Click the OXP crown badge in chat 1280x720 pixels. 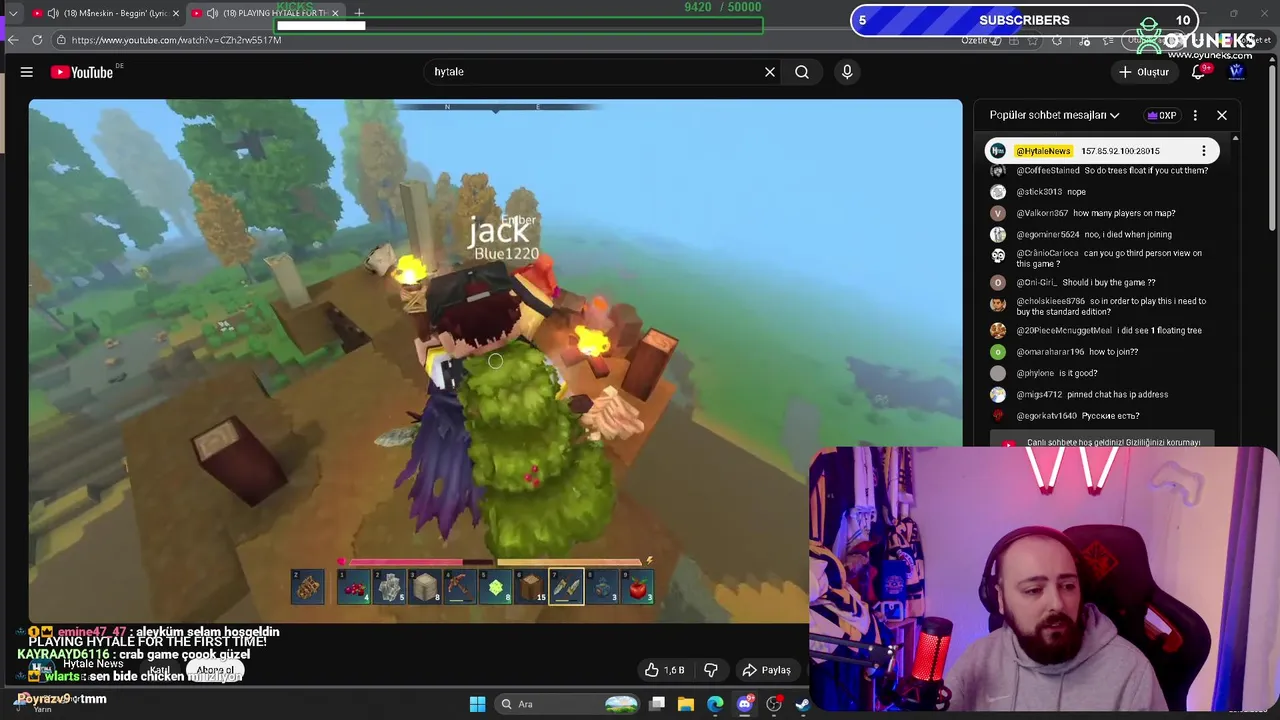click(x=1162, y=115)
